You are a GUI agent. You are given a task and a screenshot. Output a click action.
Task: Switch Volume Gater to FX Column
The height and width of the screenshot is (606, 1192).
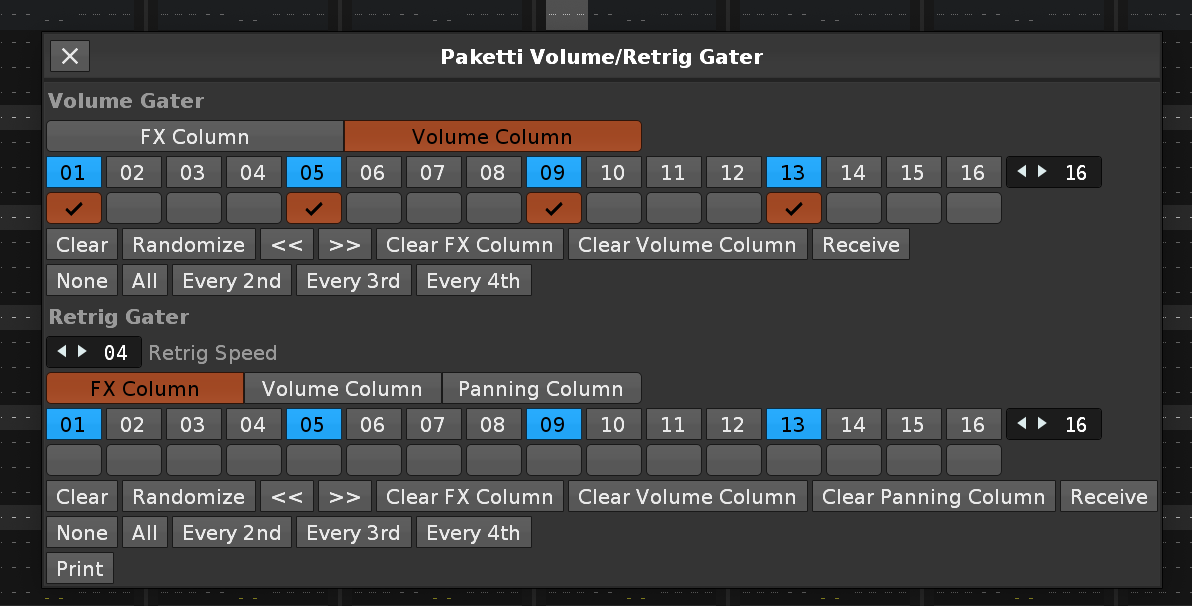point(195,137)
